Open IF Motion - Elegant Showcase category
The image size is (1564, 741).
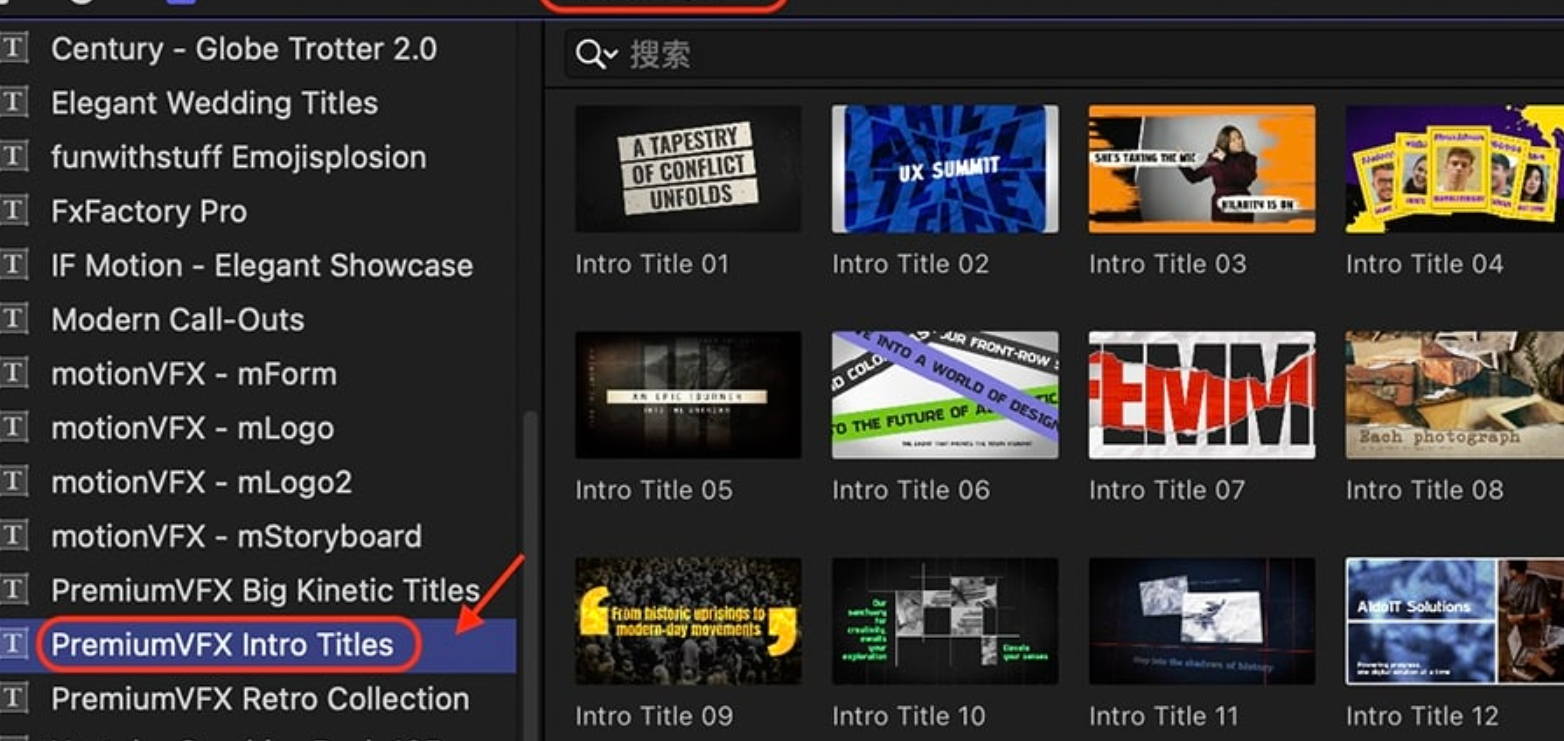tap(261, 266)
